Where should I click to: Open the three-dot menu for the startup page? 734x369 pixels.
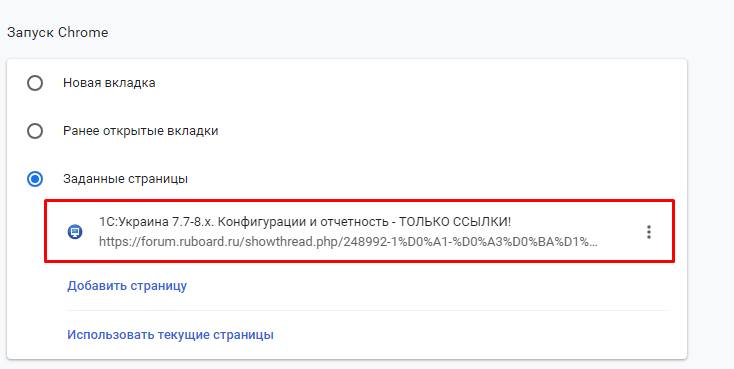click(x=649, y=232)
